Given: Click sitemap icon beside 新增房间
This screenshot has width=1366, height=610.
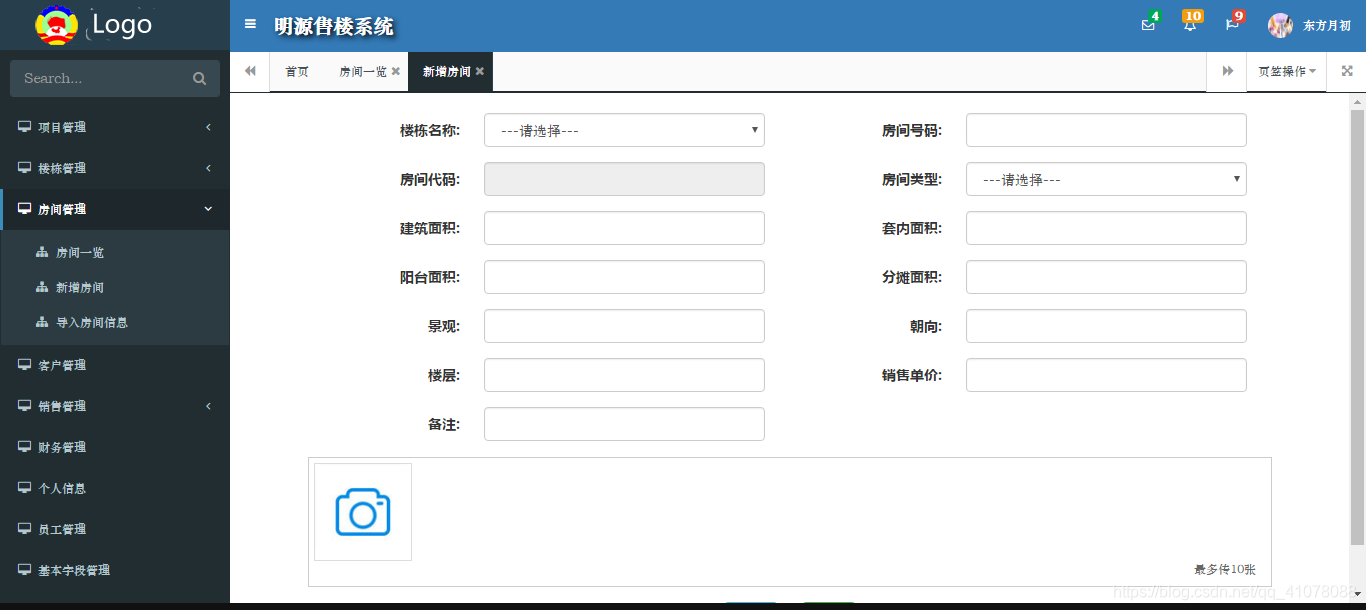Looking at the screenshot, I should pos(42,287).
